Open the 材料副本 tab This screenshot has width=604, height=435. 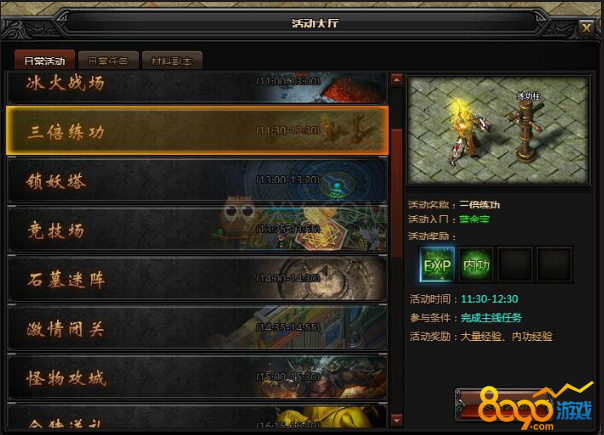pos(172,60)
